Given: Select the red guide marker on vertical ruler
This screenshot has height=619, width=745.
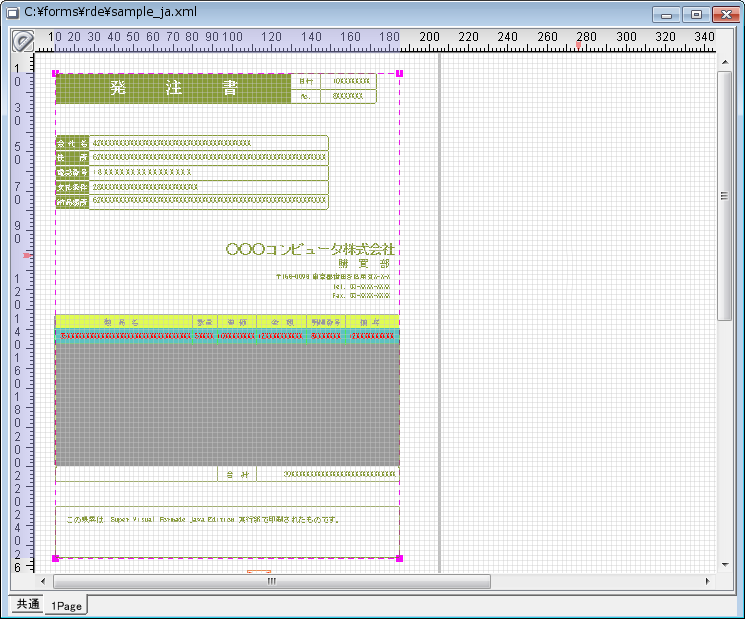Looking at the screenshot, I should pos(28,256).
